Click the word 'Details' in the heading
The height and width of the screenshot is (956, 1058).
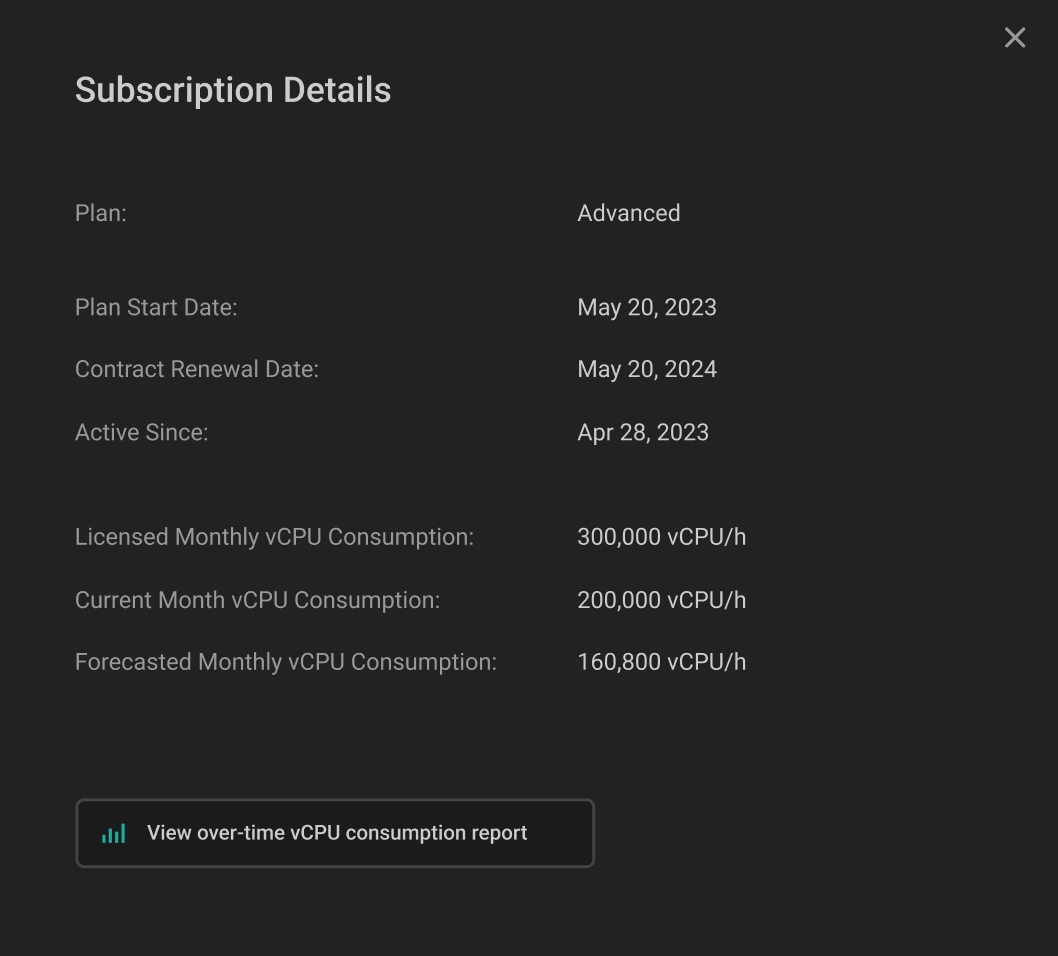[x=337, y=90]
